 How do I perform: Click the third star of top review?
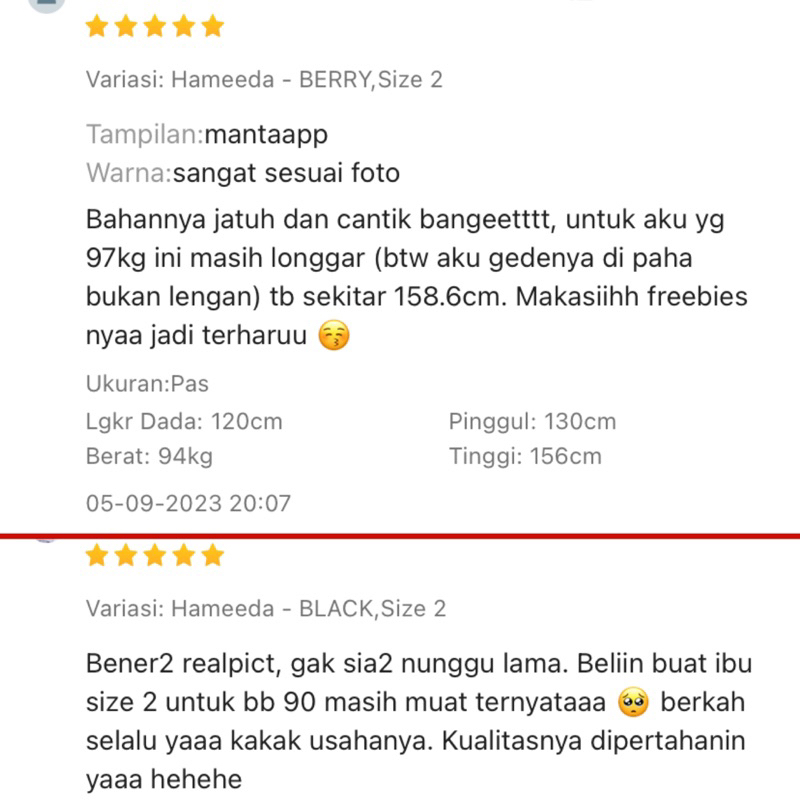point(155,26)
